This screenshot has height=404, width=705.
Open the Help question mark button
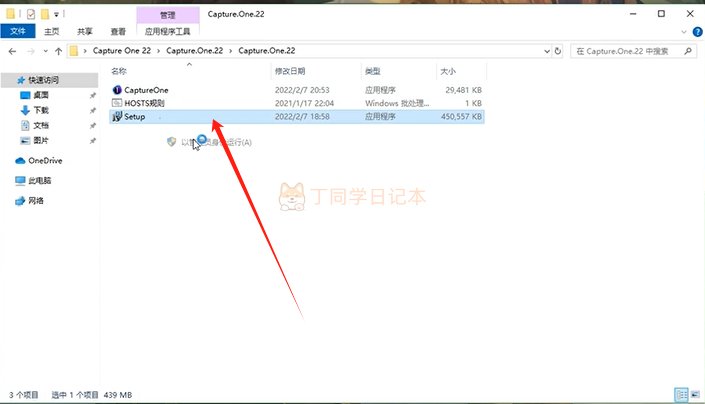coord(697,31)
